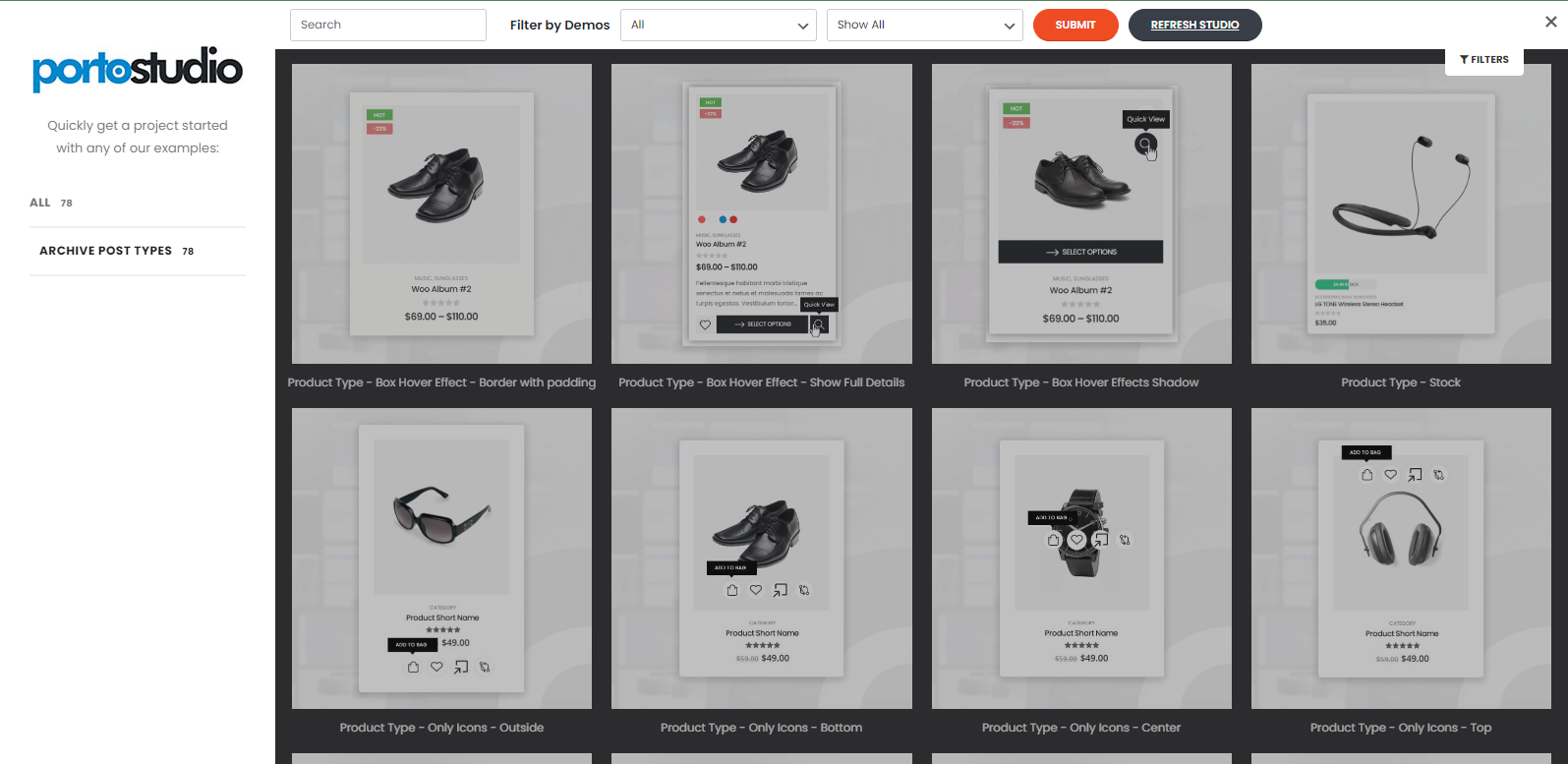Click 'Product Type - Only Icons - Bottom' caption

(x=761, y=728)
